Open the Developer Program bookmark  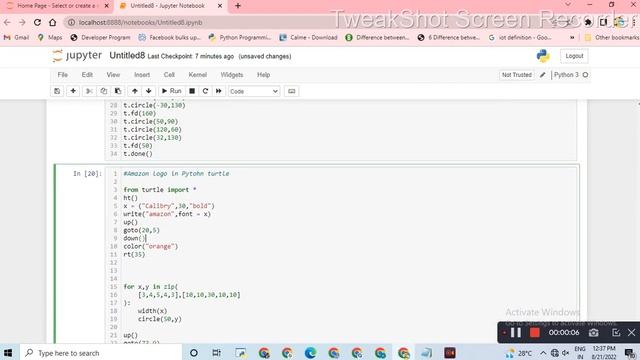[100, 38]
